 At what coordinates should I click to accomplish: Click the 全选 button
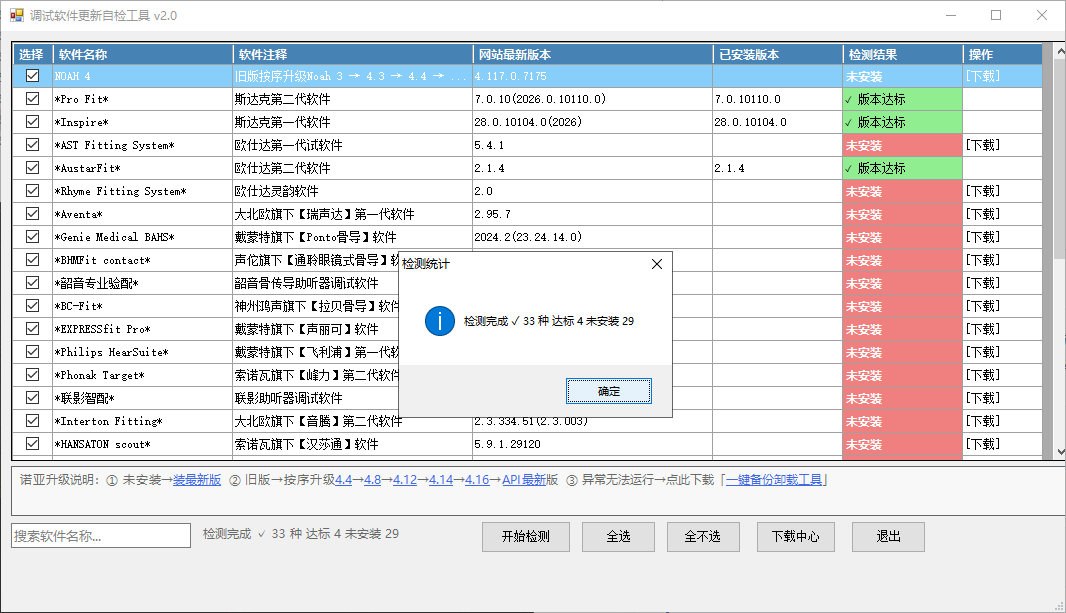618,537
